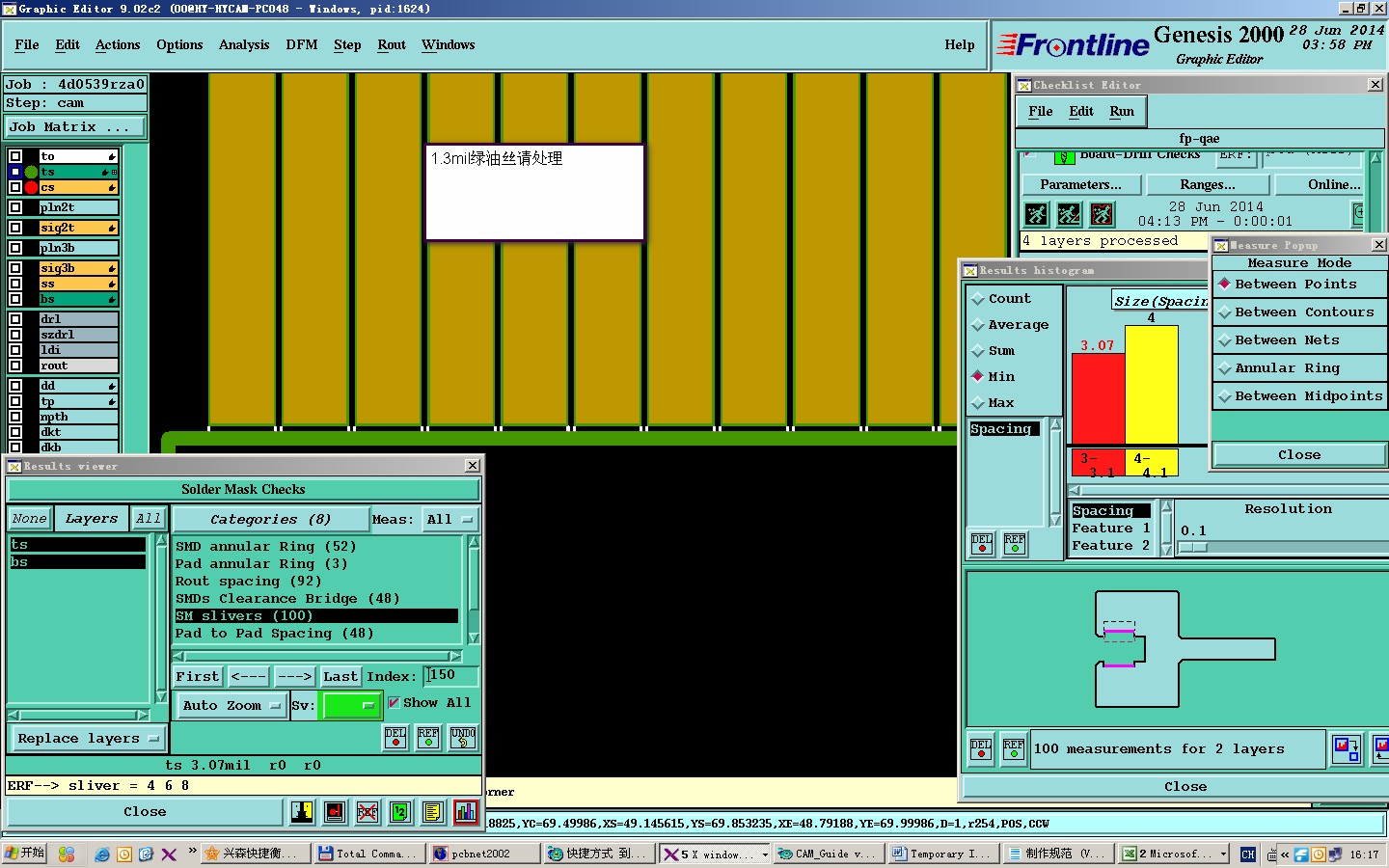Screen dimensions: 1389x868
Task: Open the green Sv dropdown
Action: [x=351, y=706]
